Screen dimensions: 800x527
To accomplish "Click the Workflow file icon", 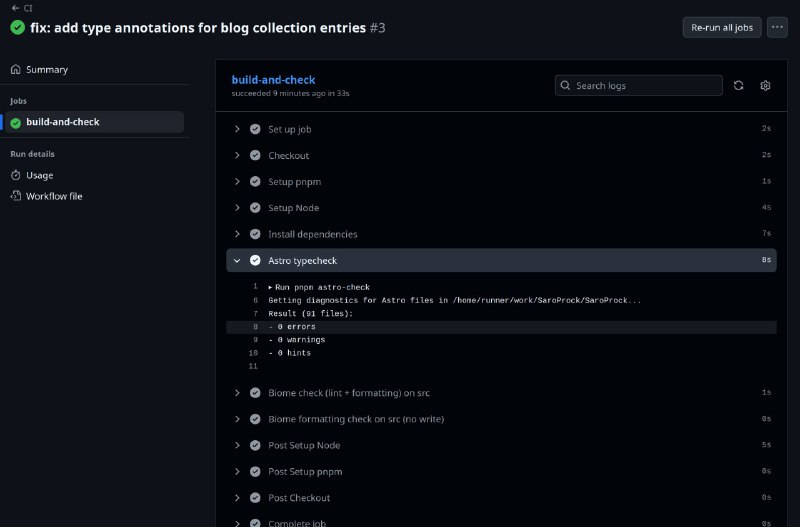I will pyautogui.click(x=16, y=196).
